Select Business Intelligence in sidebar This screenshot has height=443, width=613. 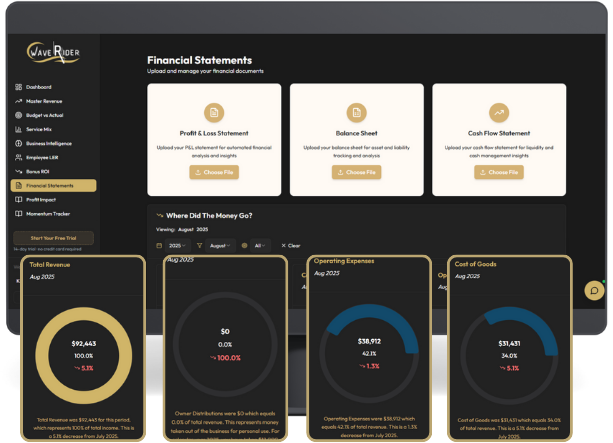53,143
